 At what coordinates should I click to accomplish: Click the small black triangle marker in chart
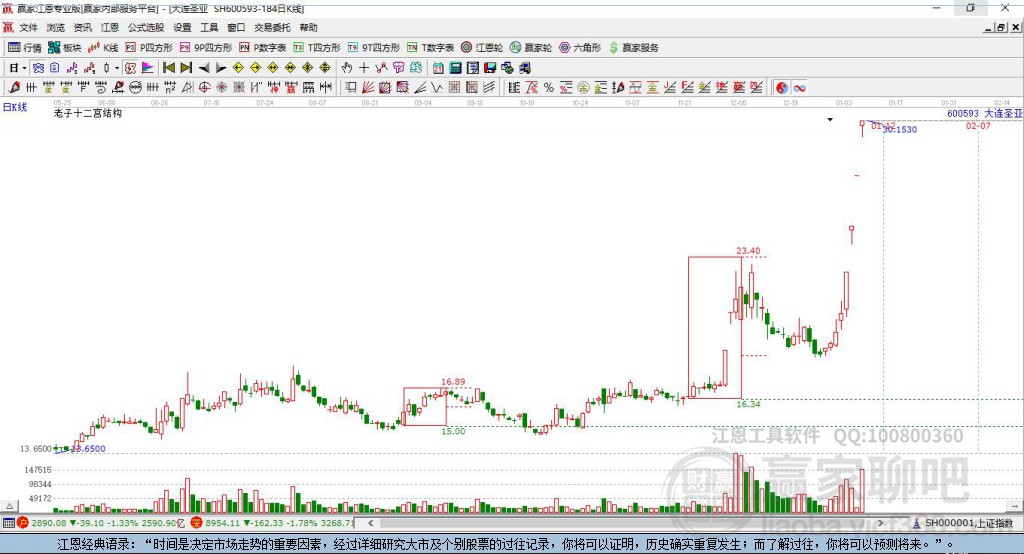coord(830,120)
